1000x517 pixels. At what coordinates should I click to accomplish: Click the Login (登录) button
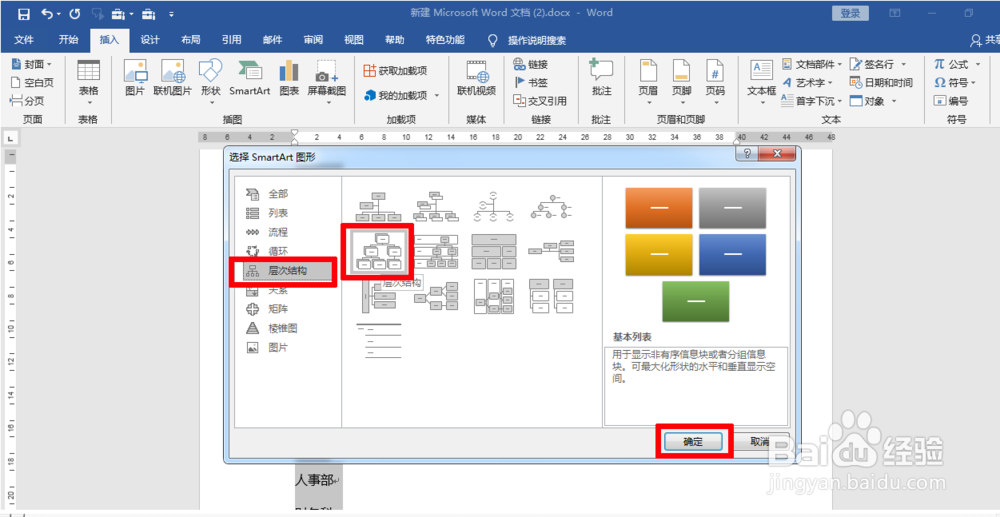[x=850, y=13]
